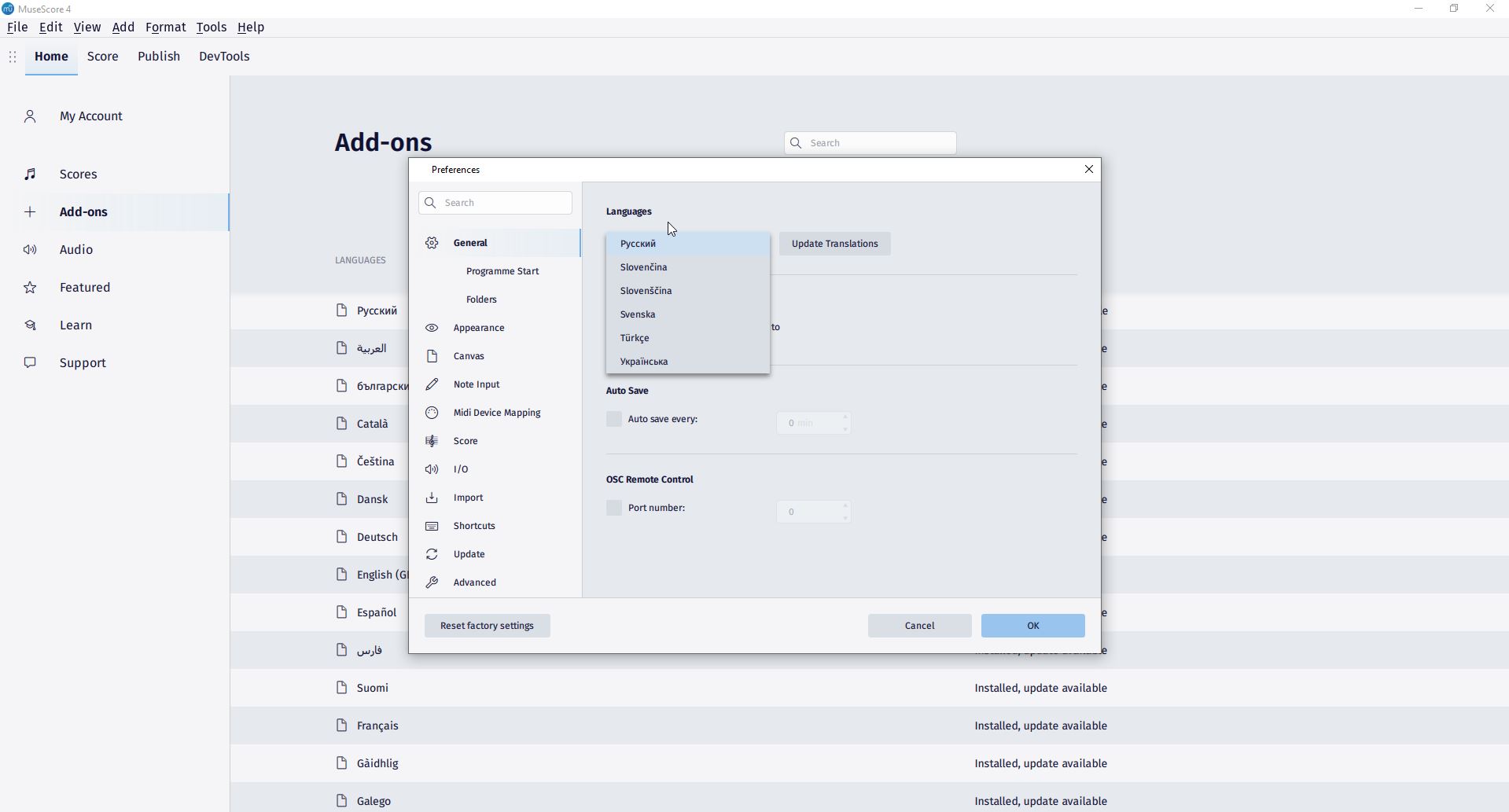Click the toolbar drag handle dots icon
The width and height of the screenshot is (1509, 812).
(x=13, y=57)
